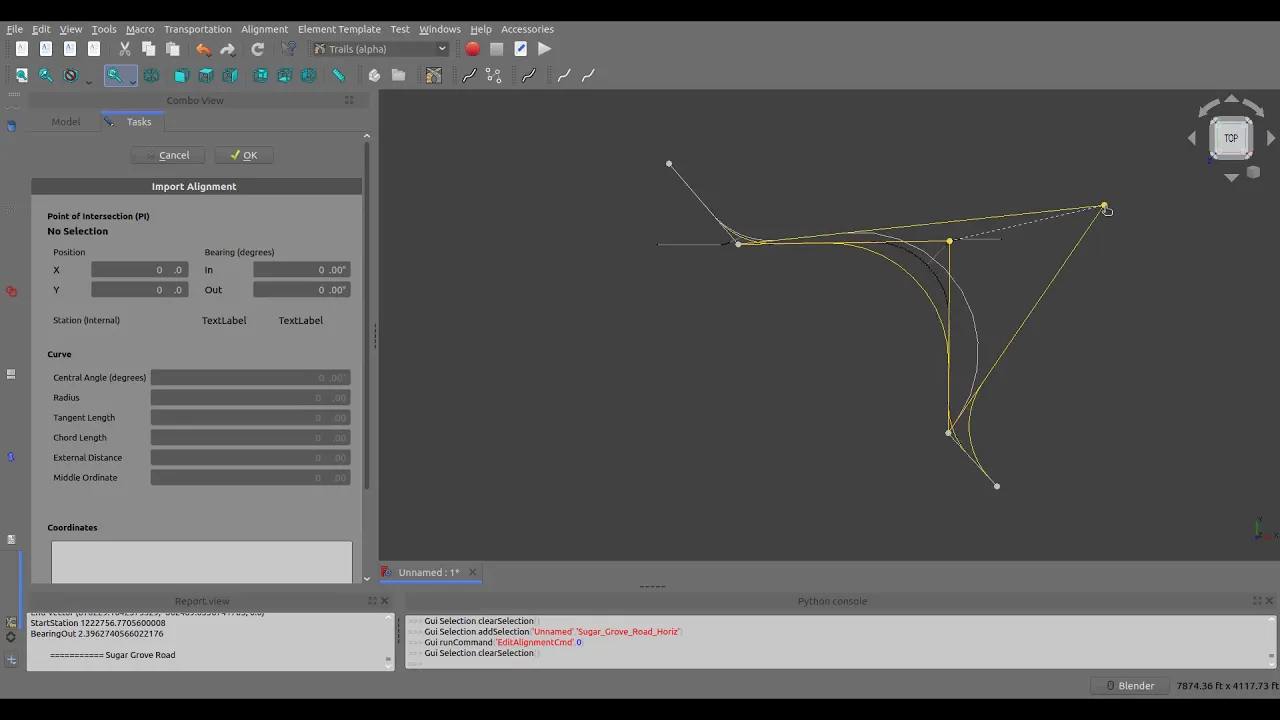Screen dimensions: 1280x720
Task: Set front view cube icon
Action: coord(181,75)
